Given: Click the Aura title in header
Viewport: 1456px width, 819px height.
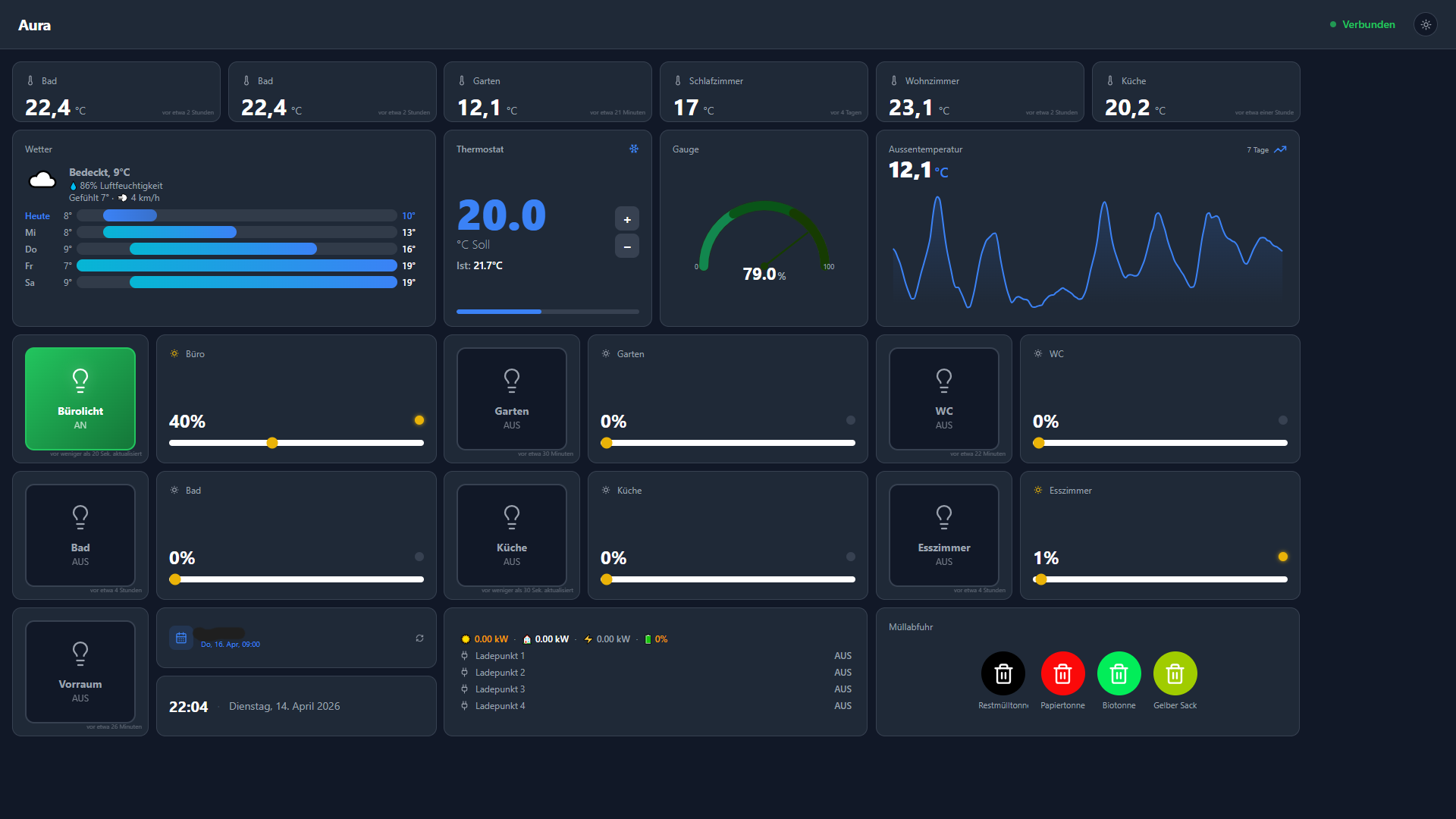Looking at the screenshot, I should (x=35, y=25).
